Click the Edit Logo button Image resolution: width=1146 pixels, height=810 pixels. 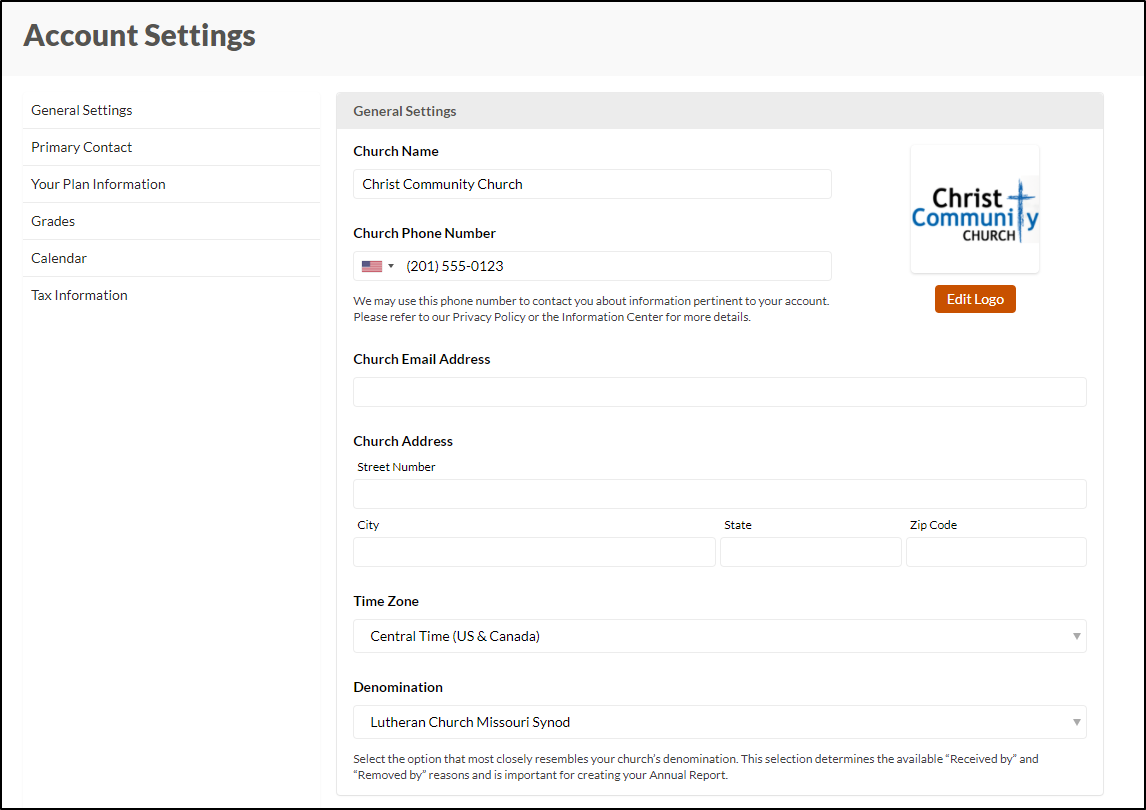pyautogui.click(x=975, y=299)
